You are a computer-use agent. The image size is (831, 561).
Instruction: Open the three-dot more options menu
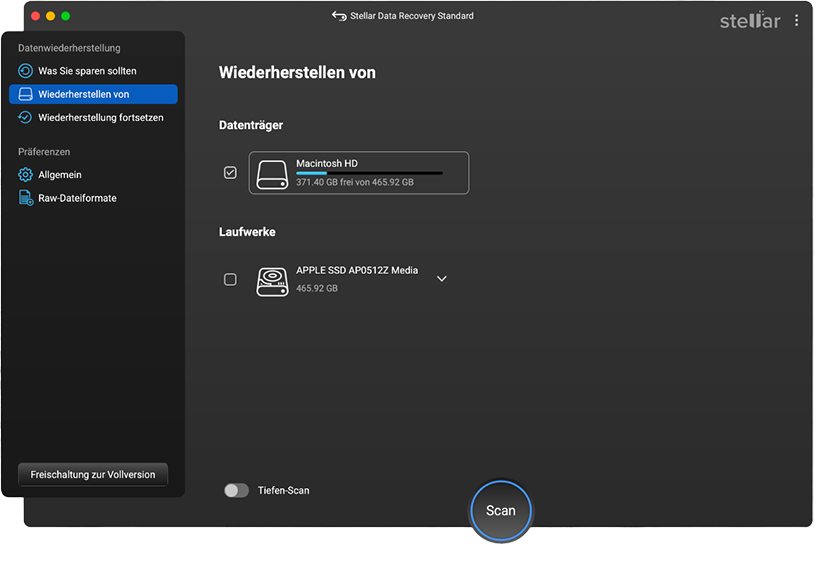point(796,20)
